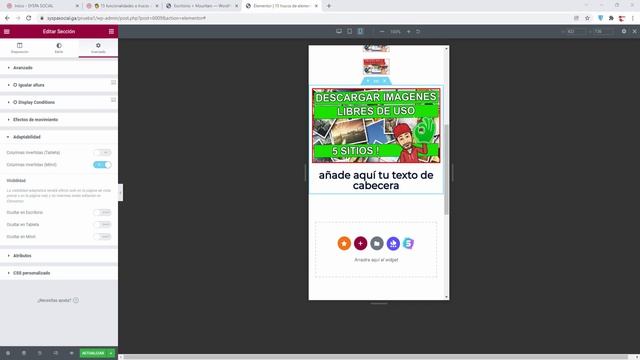Select the mobile device preview

coord(360,31)
